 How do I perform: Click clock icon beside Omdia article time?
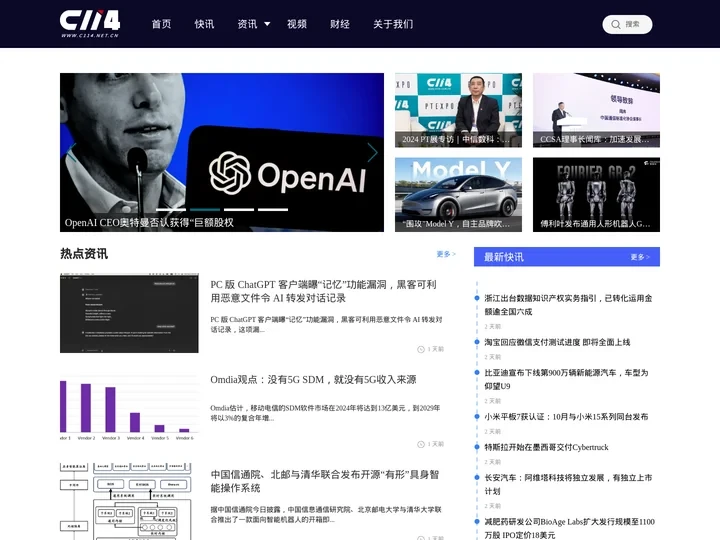pos(421,444)
